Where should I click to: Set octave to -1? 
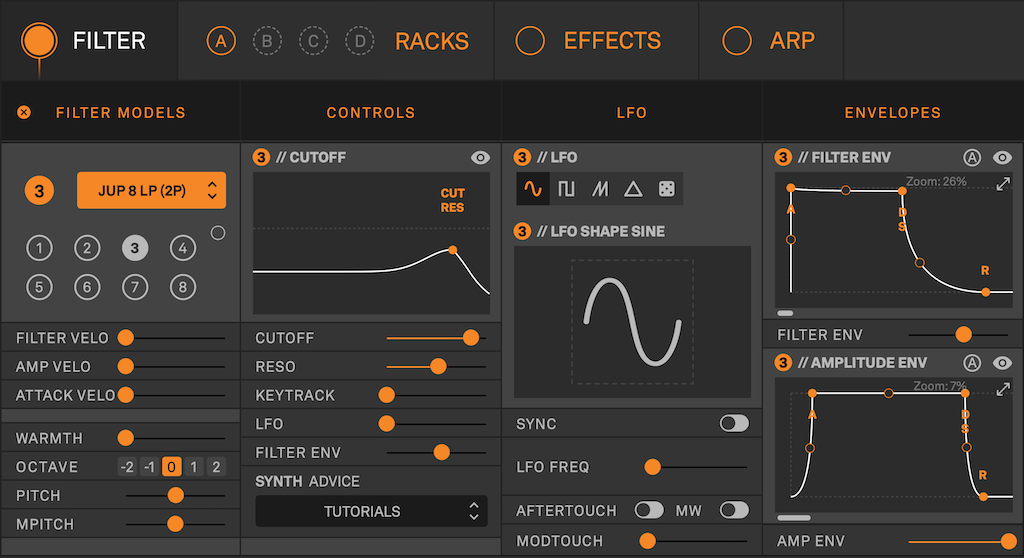point(150,467)
